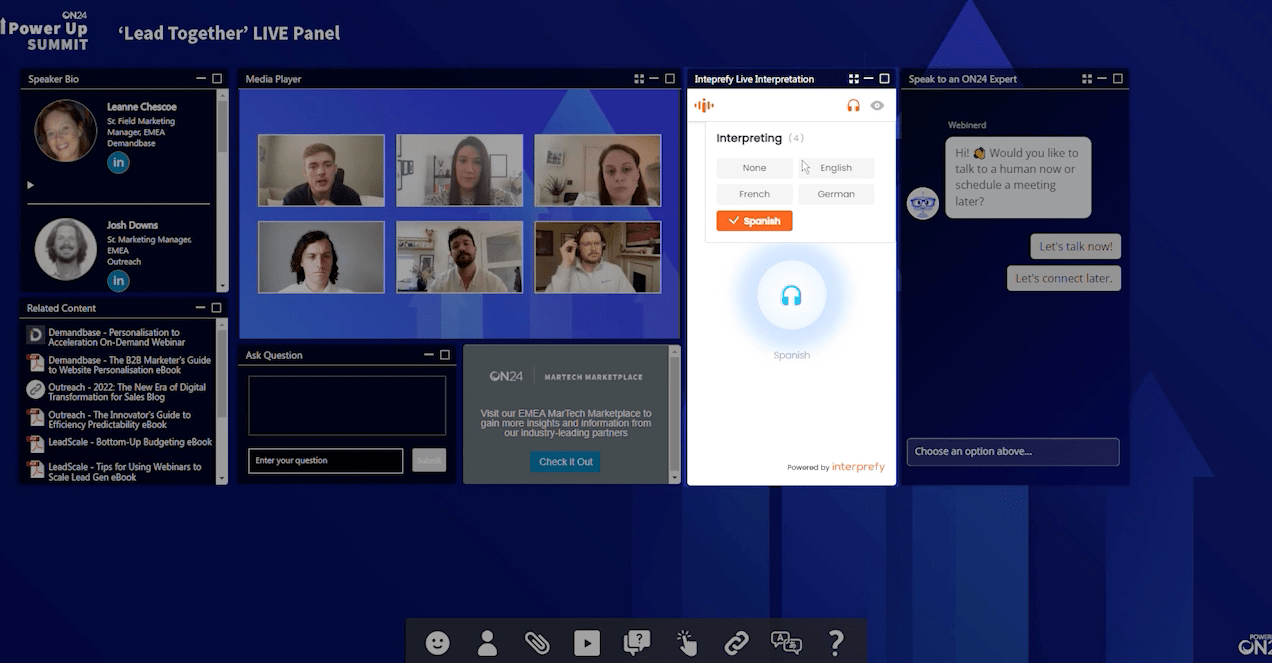The width and height of the screenshot is (1272, 663).
Task: Click the Check it Out button
Action: pos(565,461)
